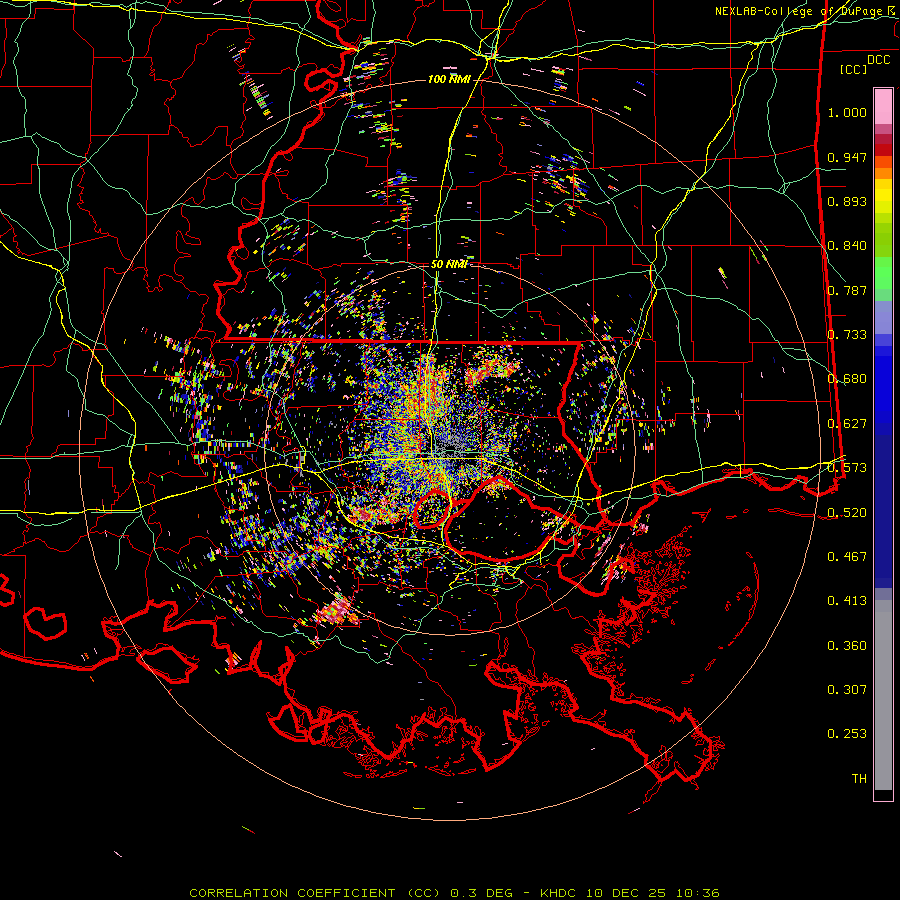This screenshot has height=900, width=900.
Task: Pick the gray lower color bar segment
Action: click(883, 695)
